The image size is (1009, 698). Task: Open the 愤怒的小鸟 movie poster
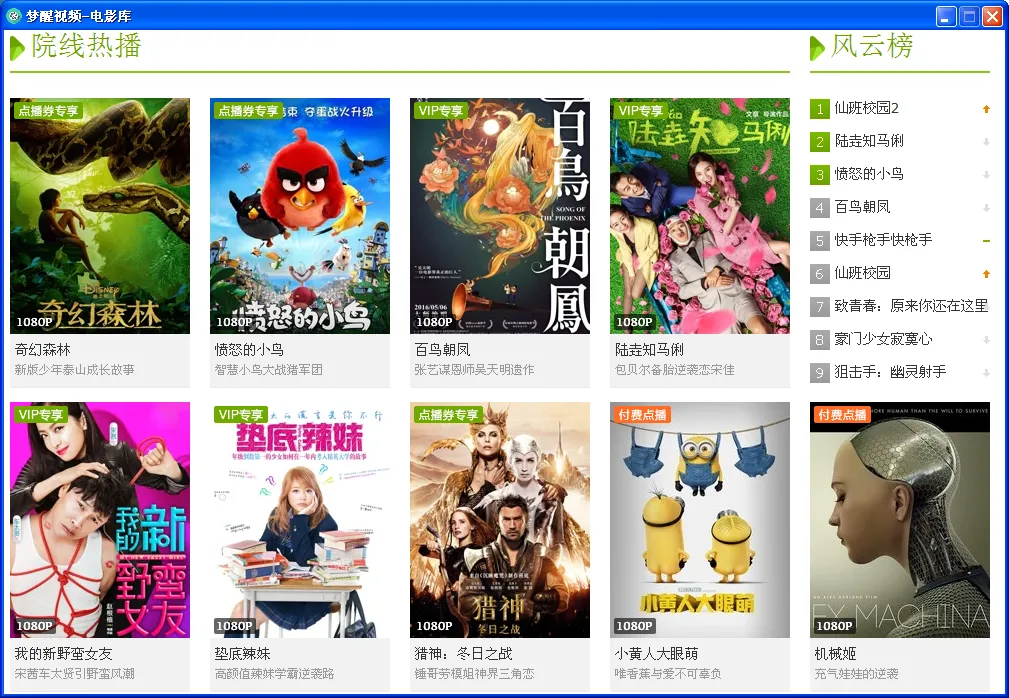coord(300,215)
